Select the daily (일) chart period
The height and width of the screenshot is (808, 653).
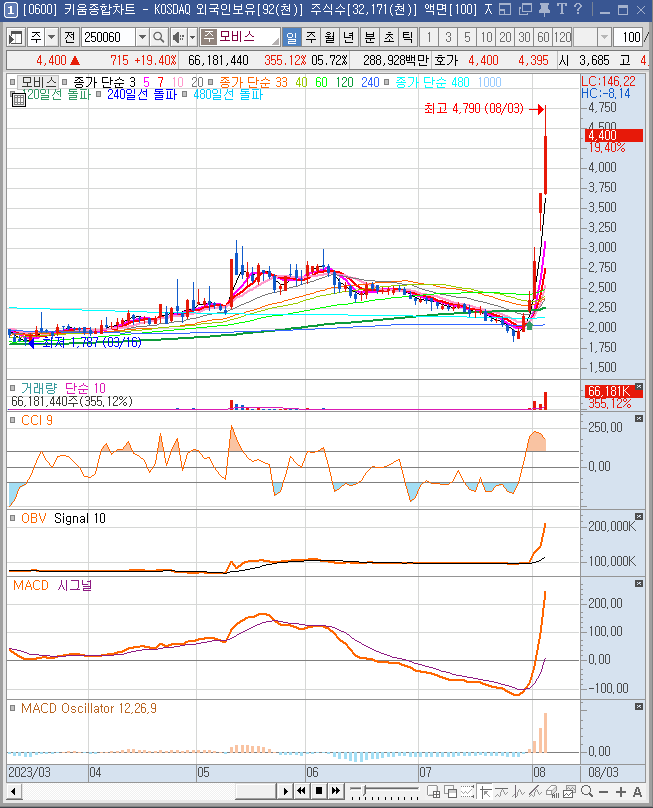(291, 37)
